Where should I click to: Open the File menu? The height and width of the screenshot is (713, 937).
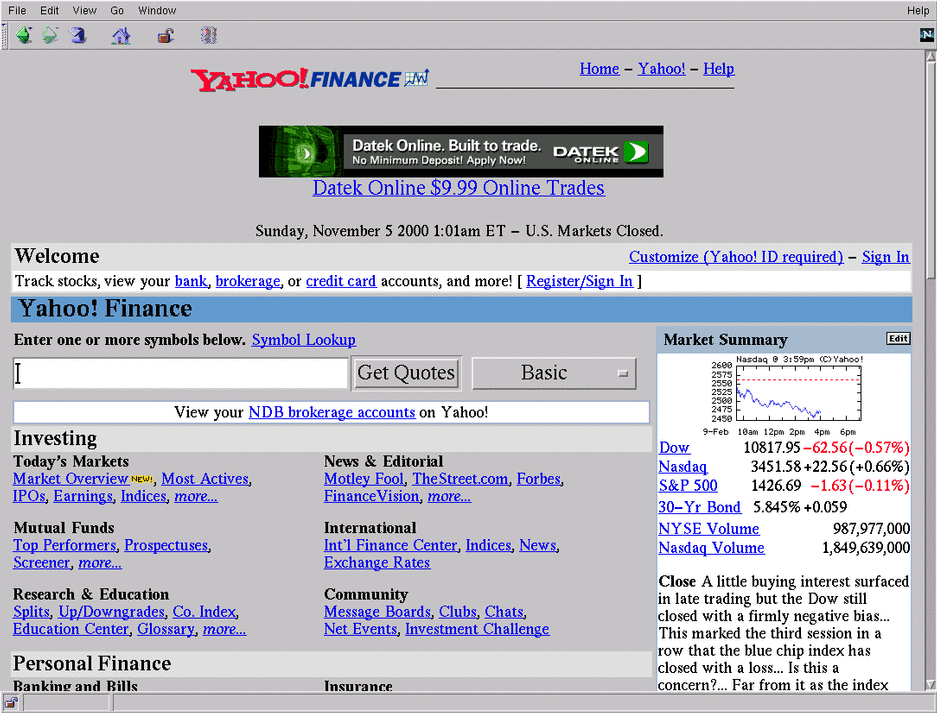tap(17, 10)
